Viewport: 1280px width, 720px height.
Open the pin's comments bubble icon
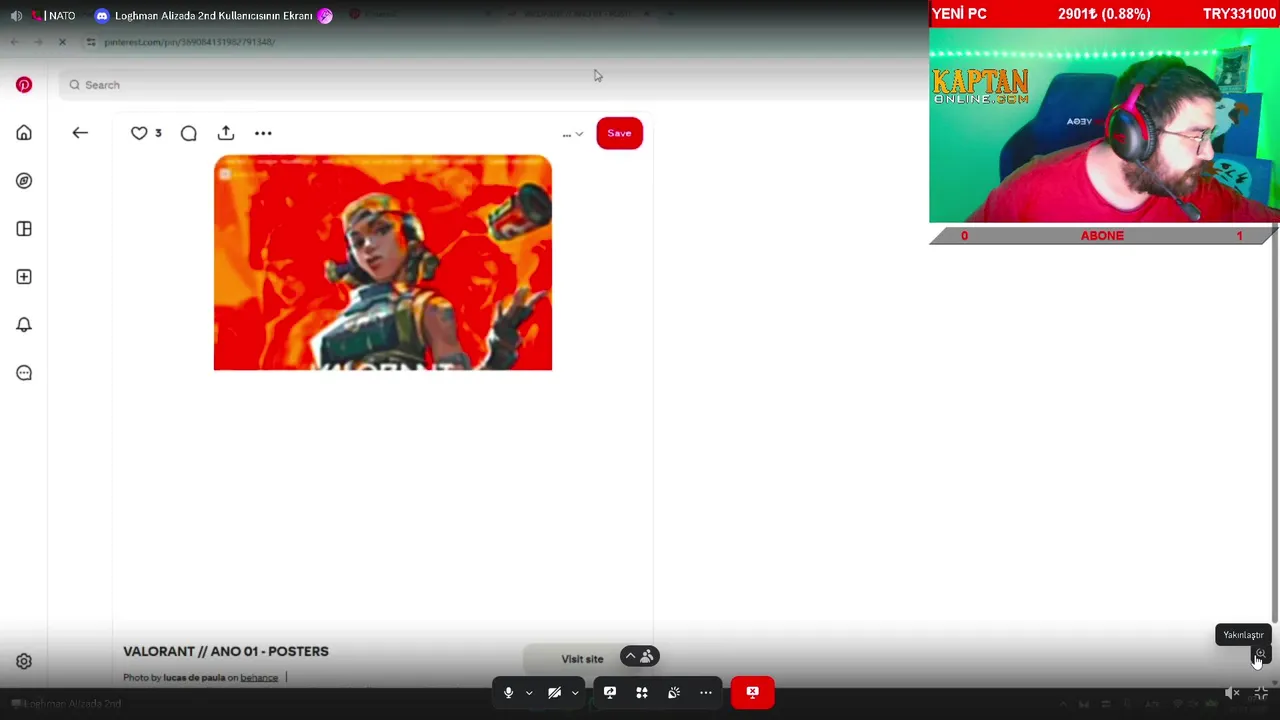click(x=188, y=133)
